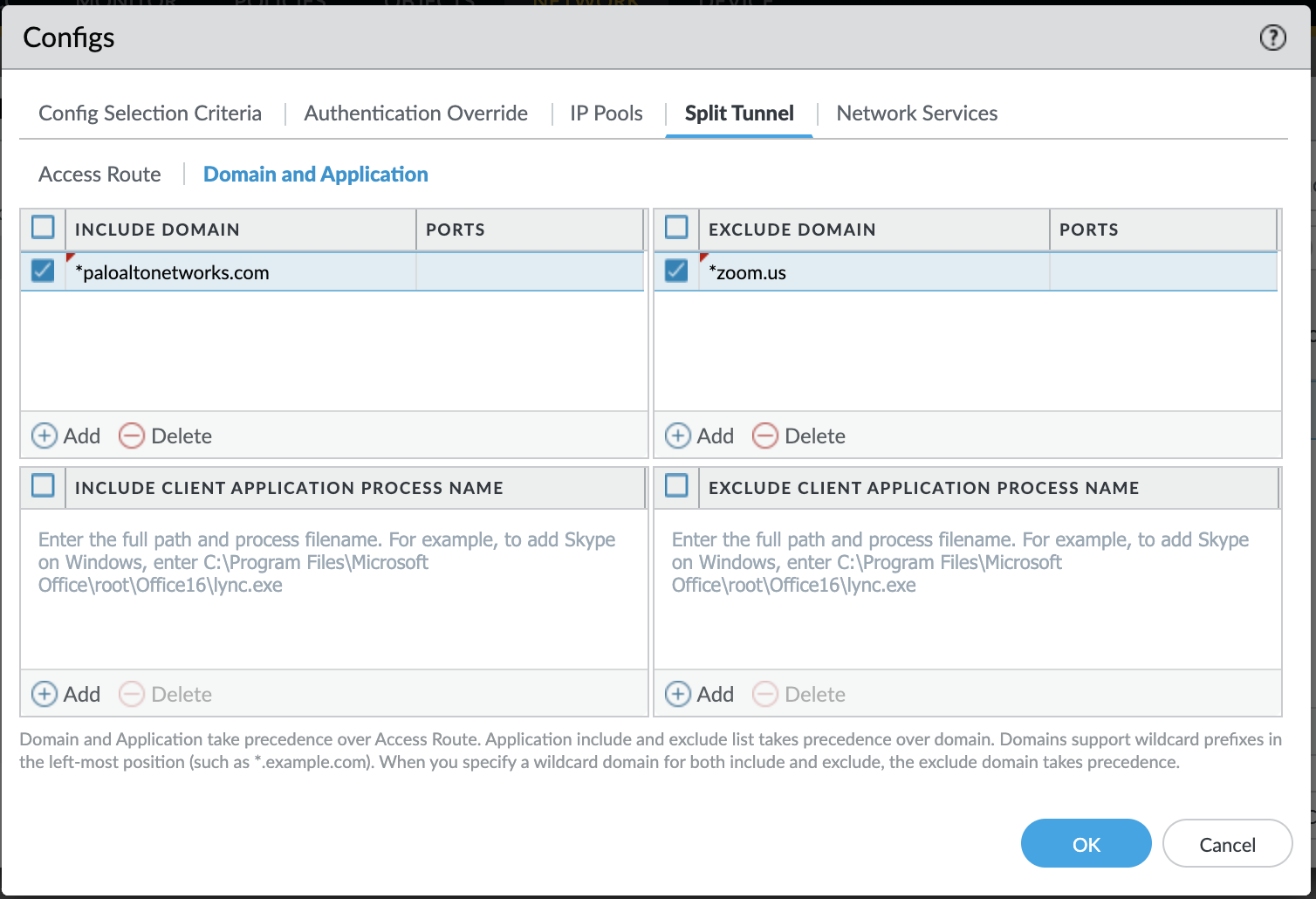Uncheck the *zoom.us exclude domain row
1316x899 pixels.
(x=676, y=271)
